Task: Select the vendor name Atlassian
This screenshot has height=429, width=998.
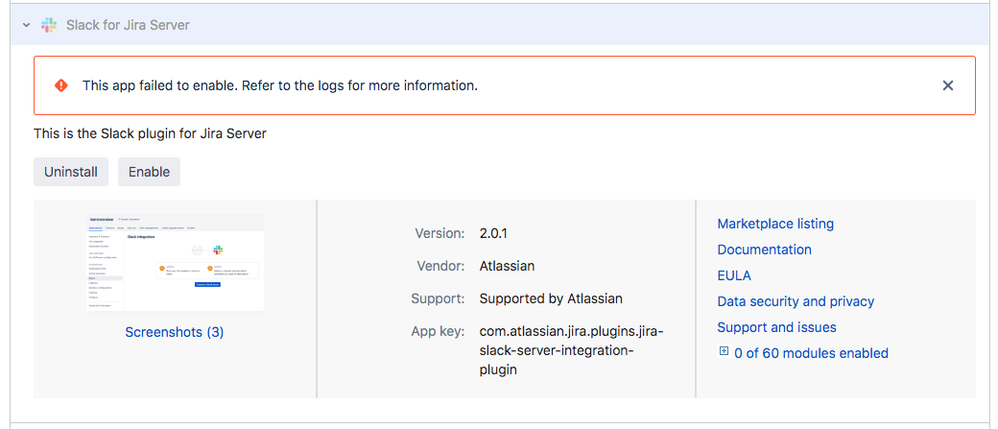Action: pos(507,266)
